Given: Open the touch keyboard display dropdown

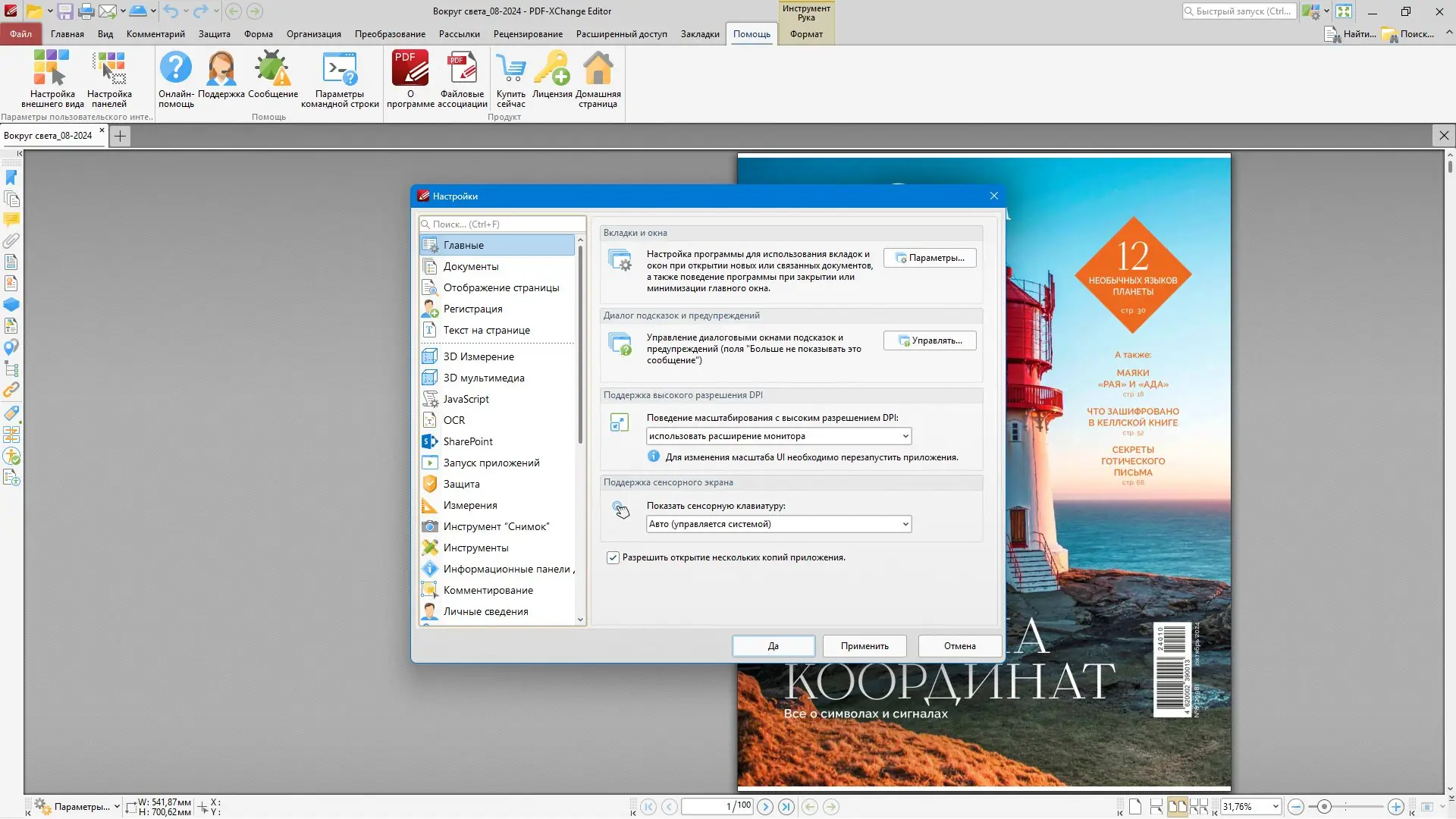Looking at the screenshot, I should pos(905,524).
